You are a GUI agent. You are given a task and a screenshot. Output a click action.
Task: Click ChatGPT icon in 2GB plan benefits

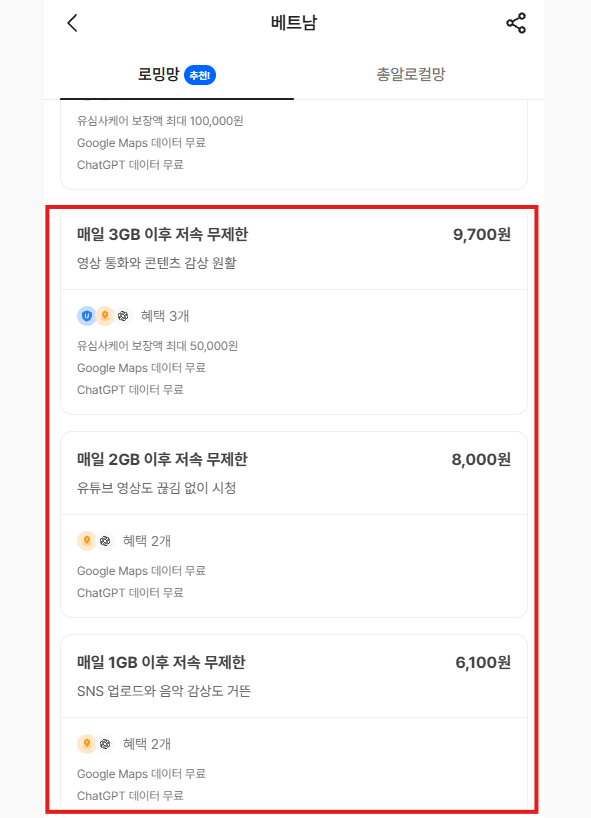(x=105, y=541)
